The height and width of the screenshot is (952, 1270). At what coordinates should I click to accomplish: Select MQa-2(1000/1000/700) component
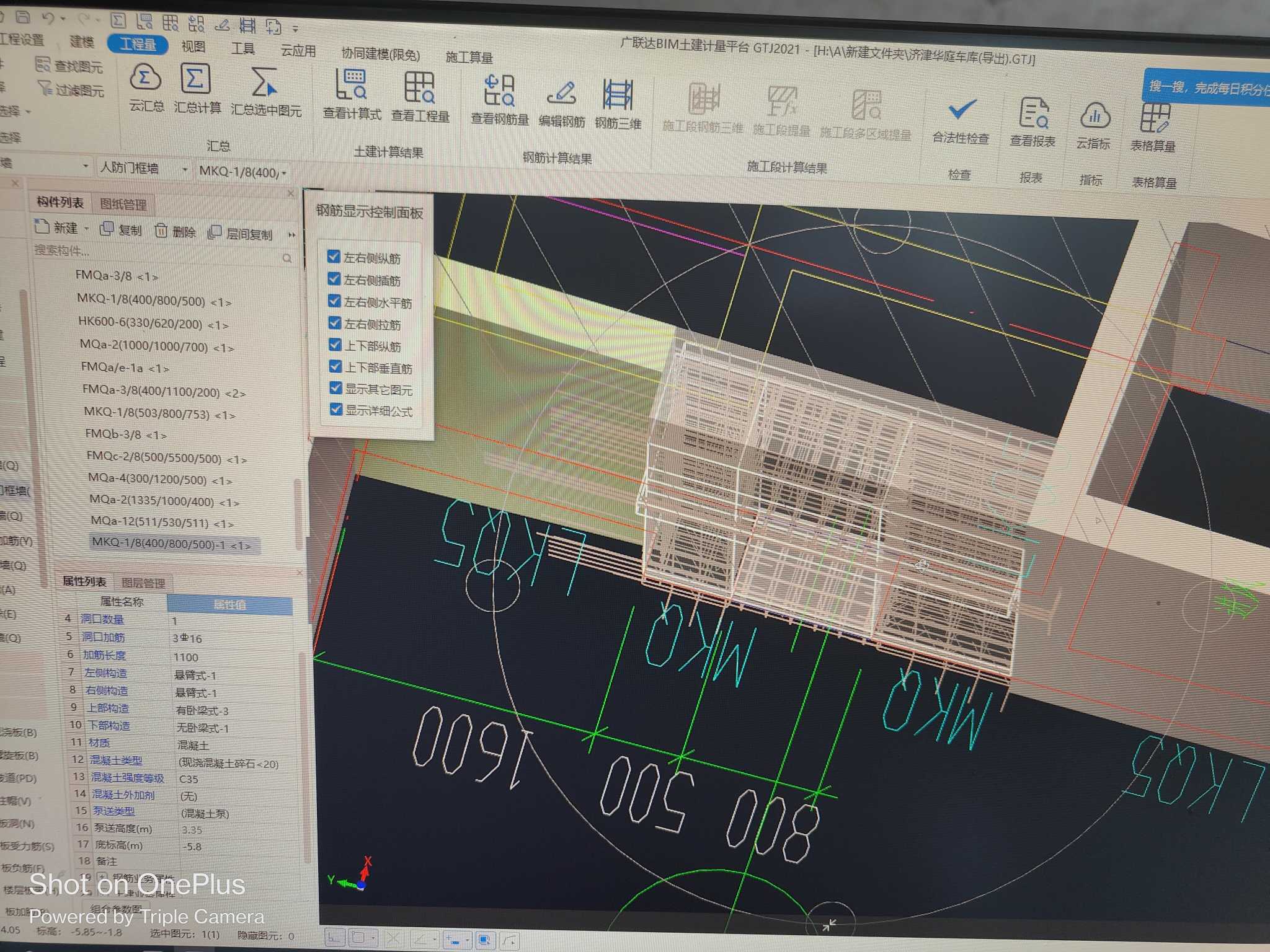[x=156, y=346]
